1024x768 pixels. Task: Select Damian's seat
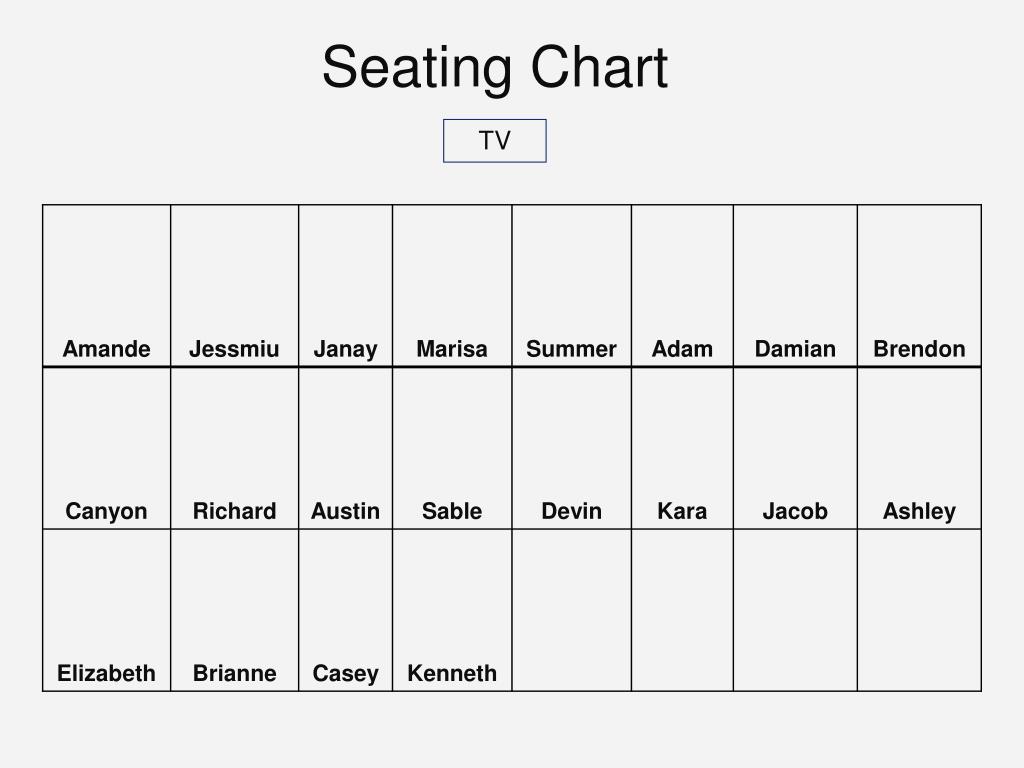tap(795, 286)
